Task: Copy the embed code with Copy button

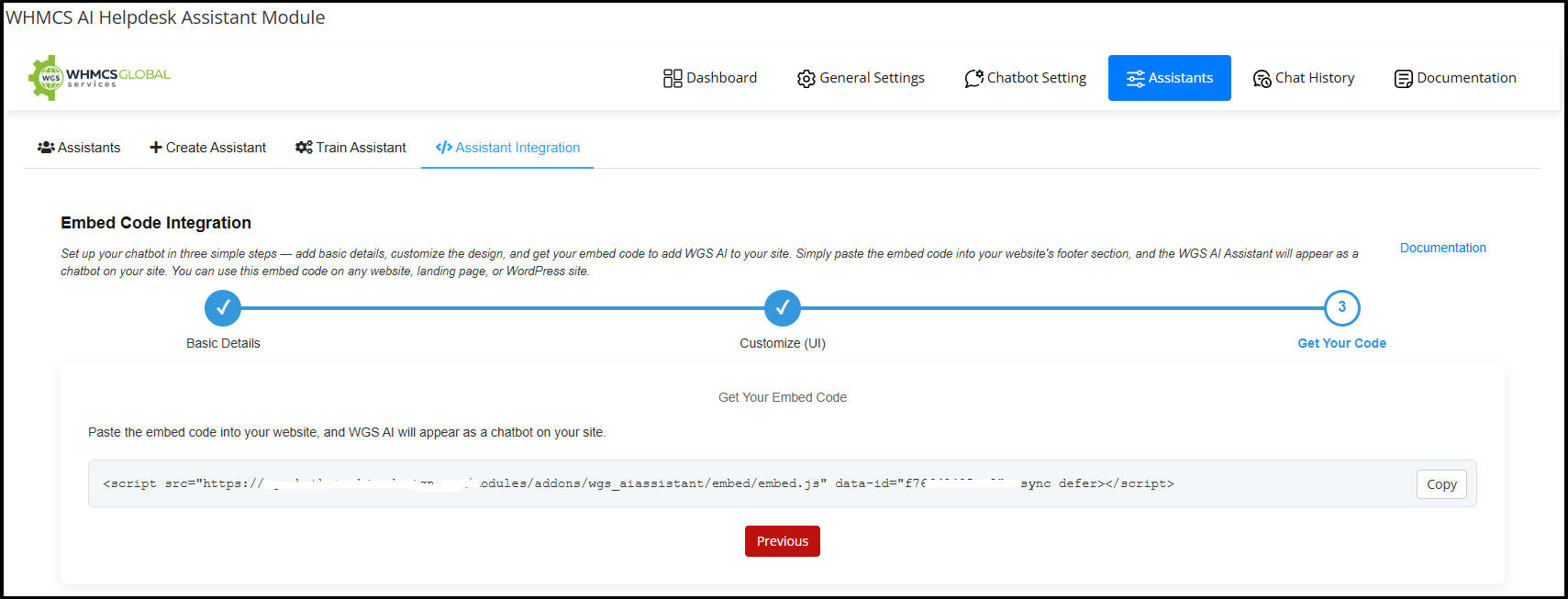Action: [1440, 484]
